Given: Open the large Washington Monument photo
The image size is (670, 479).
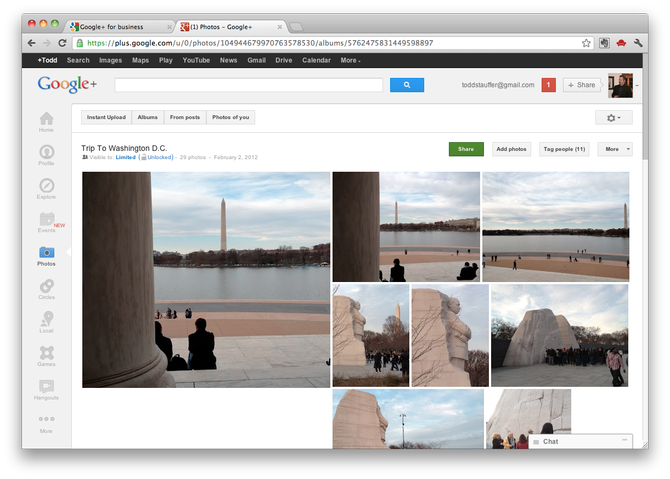Looking at the screenshot, I should tap(206, 280).
